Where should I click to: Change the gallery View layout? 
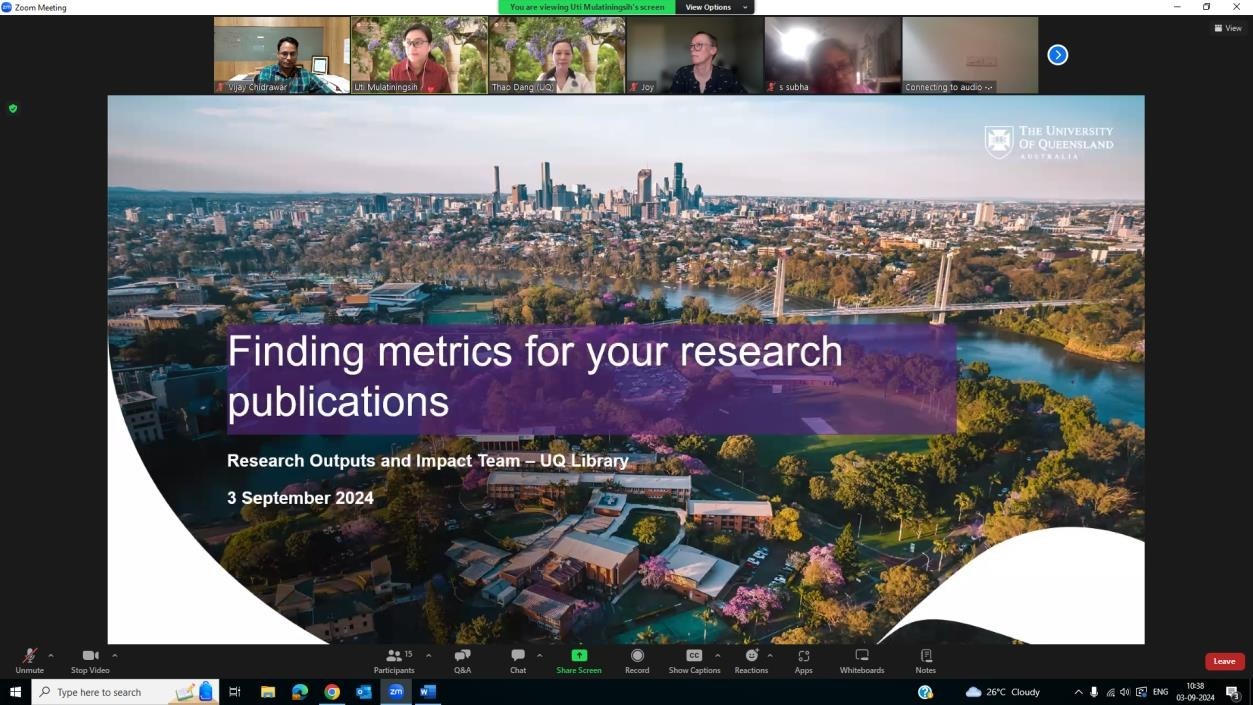coord(1228,28)
